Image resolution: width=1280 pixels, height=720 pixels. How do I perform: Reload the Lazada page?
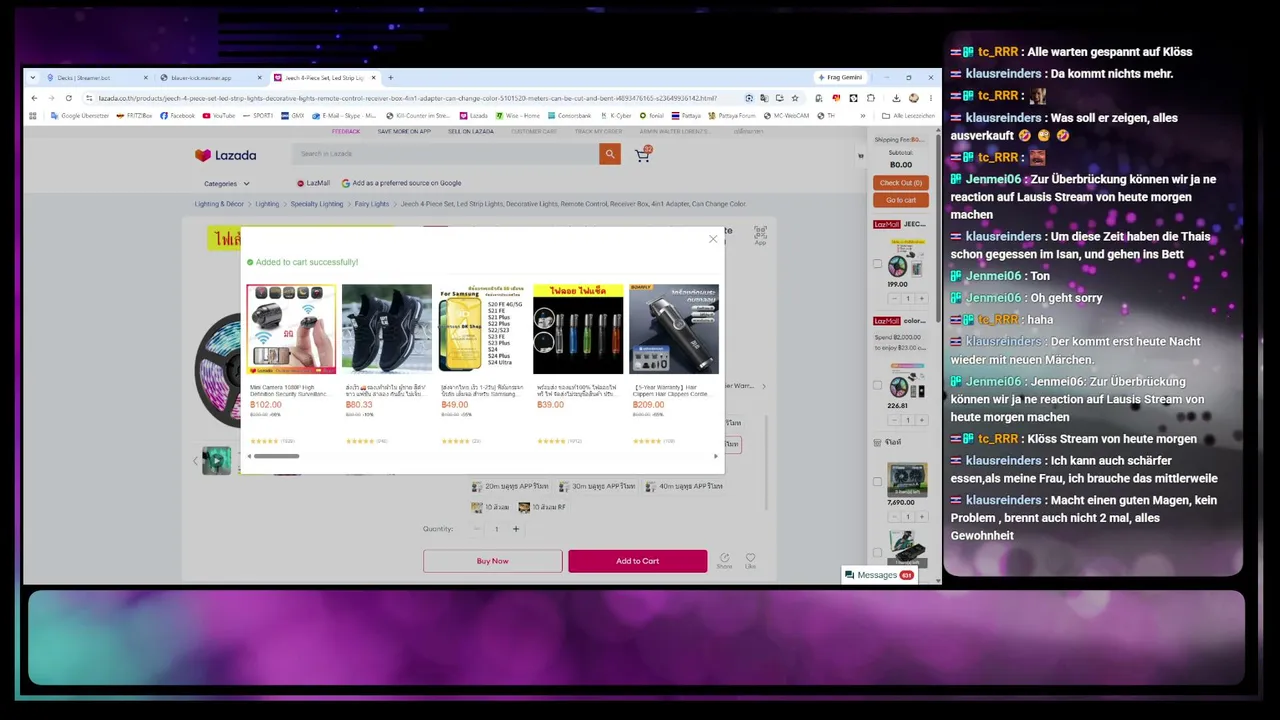pos(68,98)
